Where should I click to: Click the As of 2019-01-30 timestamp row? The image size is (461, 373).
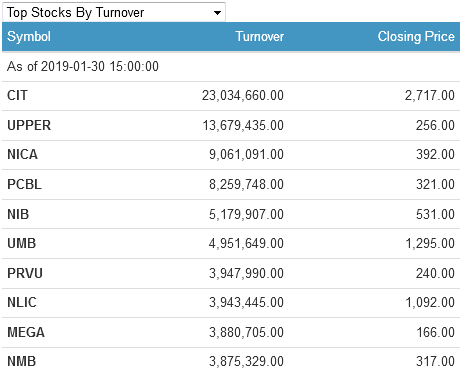pos(231,66)
